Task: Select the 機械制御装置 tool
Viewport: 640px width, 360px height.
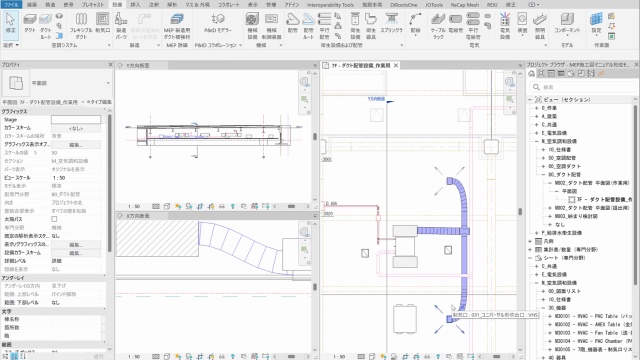Action: tap(271, 26)
